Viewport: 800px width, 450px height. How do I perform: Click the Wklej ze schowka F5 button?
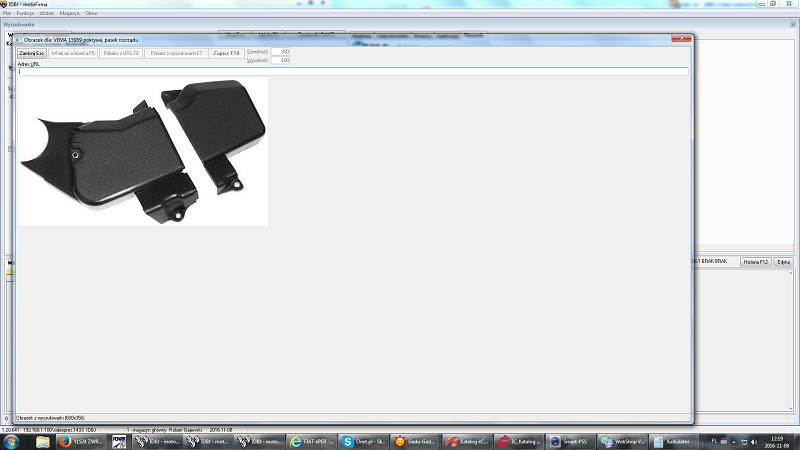click(x=73, y=53)
